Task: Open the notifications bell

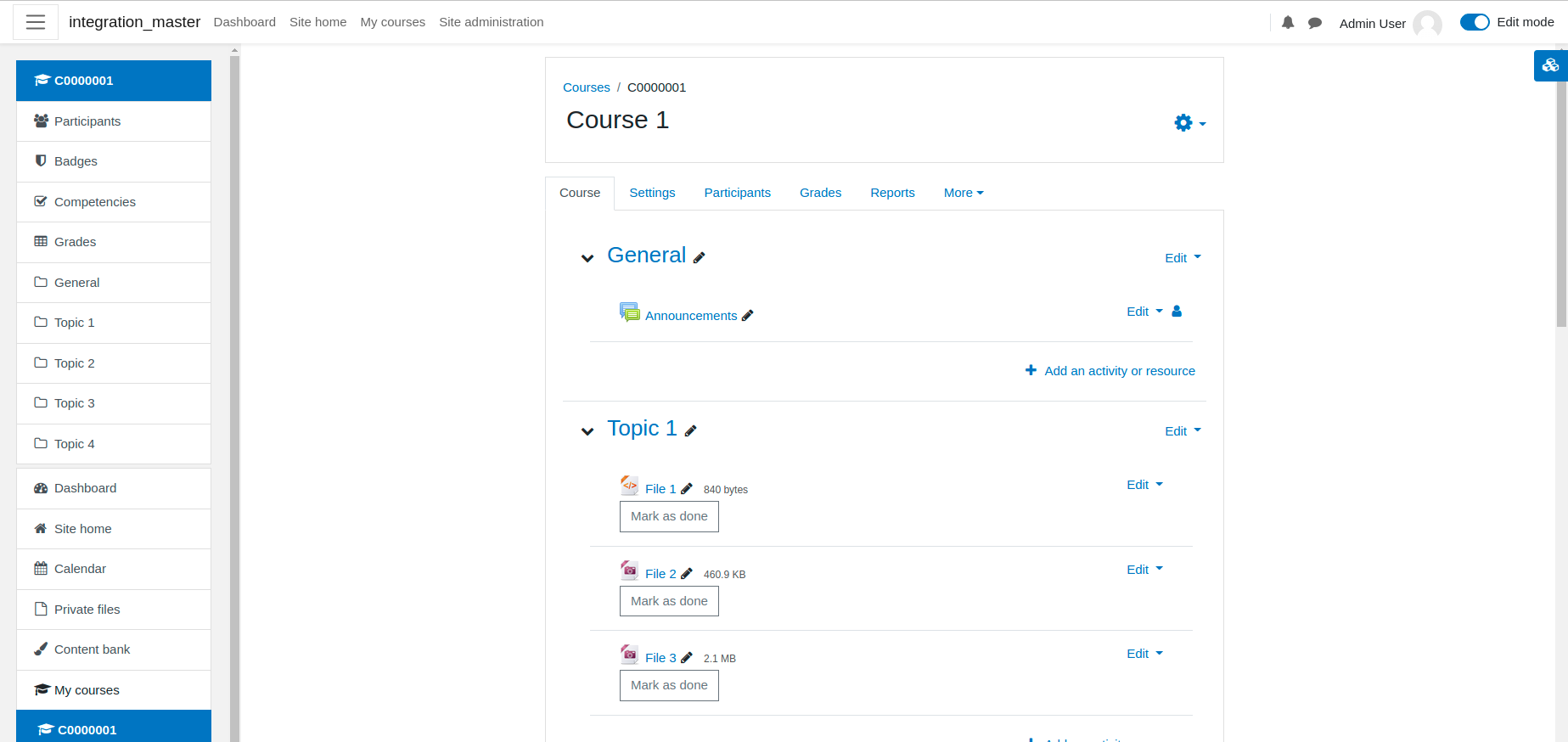Action: click(x=1288, y=23)
